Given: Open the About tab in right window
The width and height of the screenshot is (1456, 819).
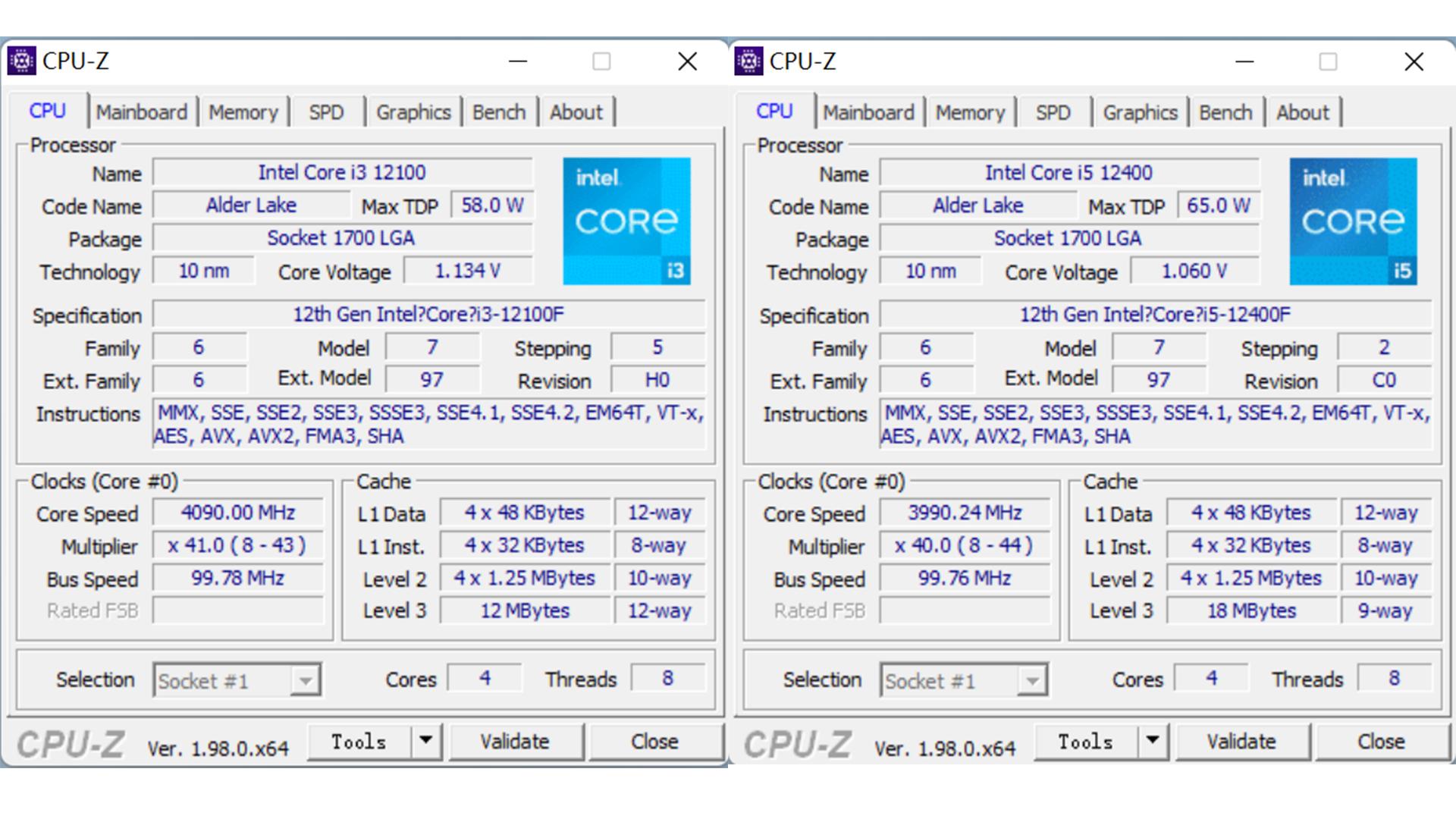Looking at the screenshot, I should coord(1302,112).
